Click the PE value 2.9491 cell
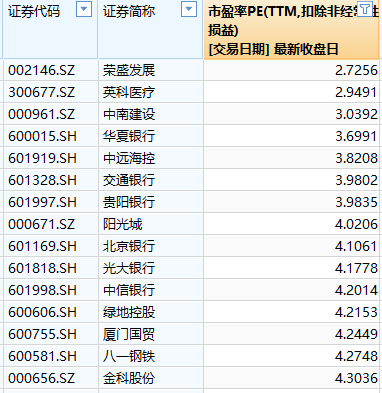 point(291,92)
